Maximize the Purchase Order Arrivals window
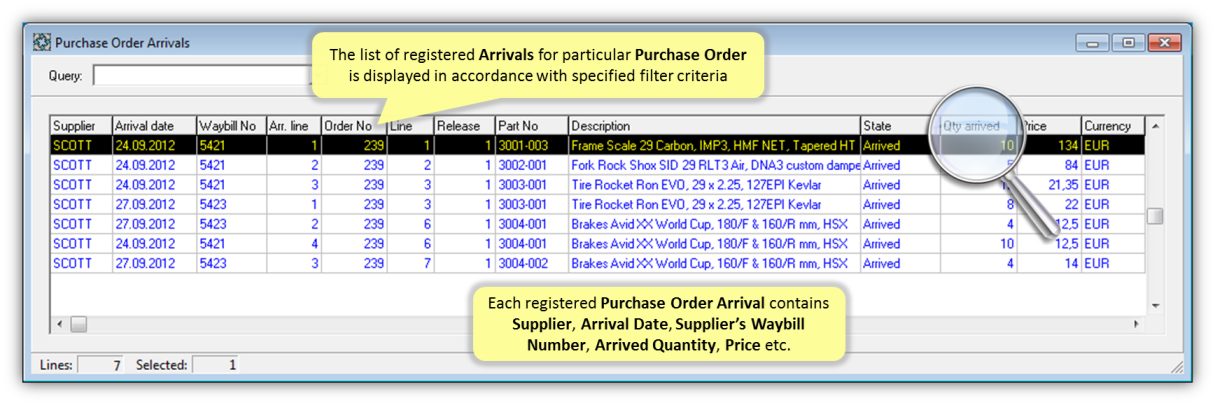This screenshot has width=1215, height=405. click(x=1128, y=43)
